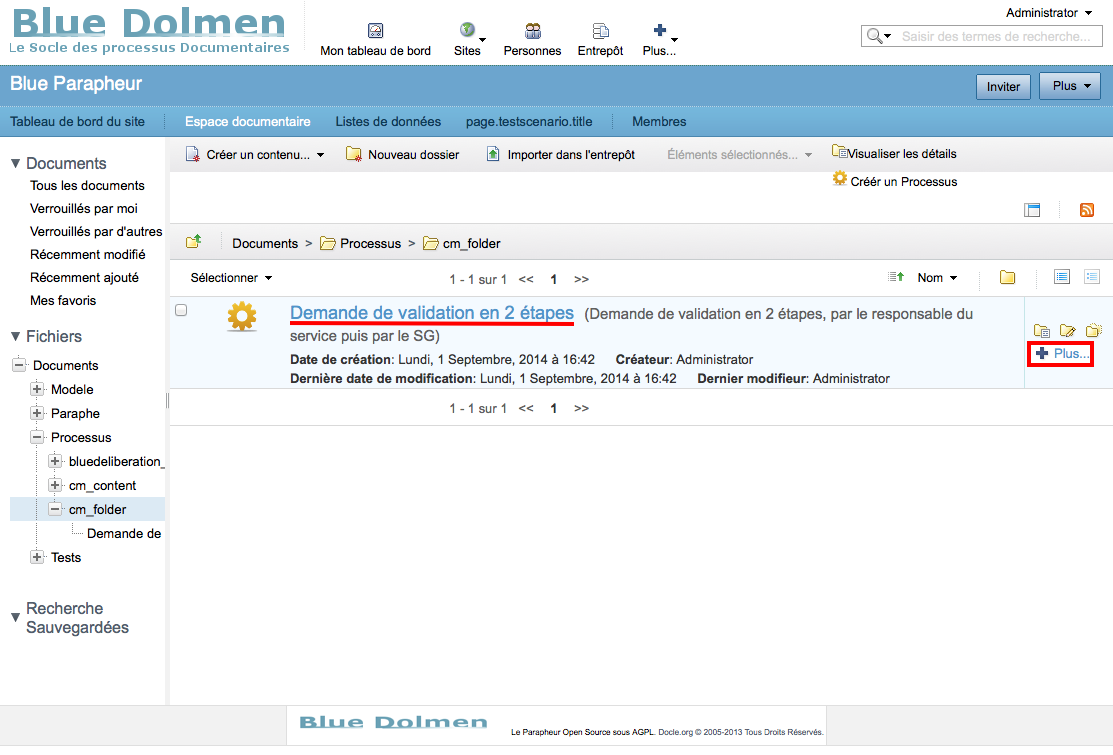Expand the Modele tree node
The height and width of the screenshot is (755, 1113).
coord(37,389)
